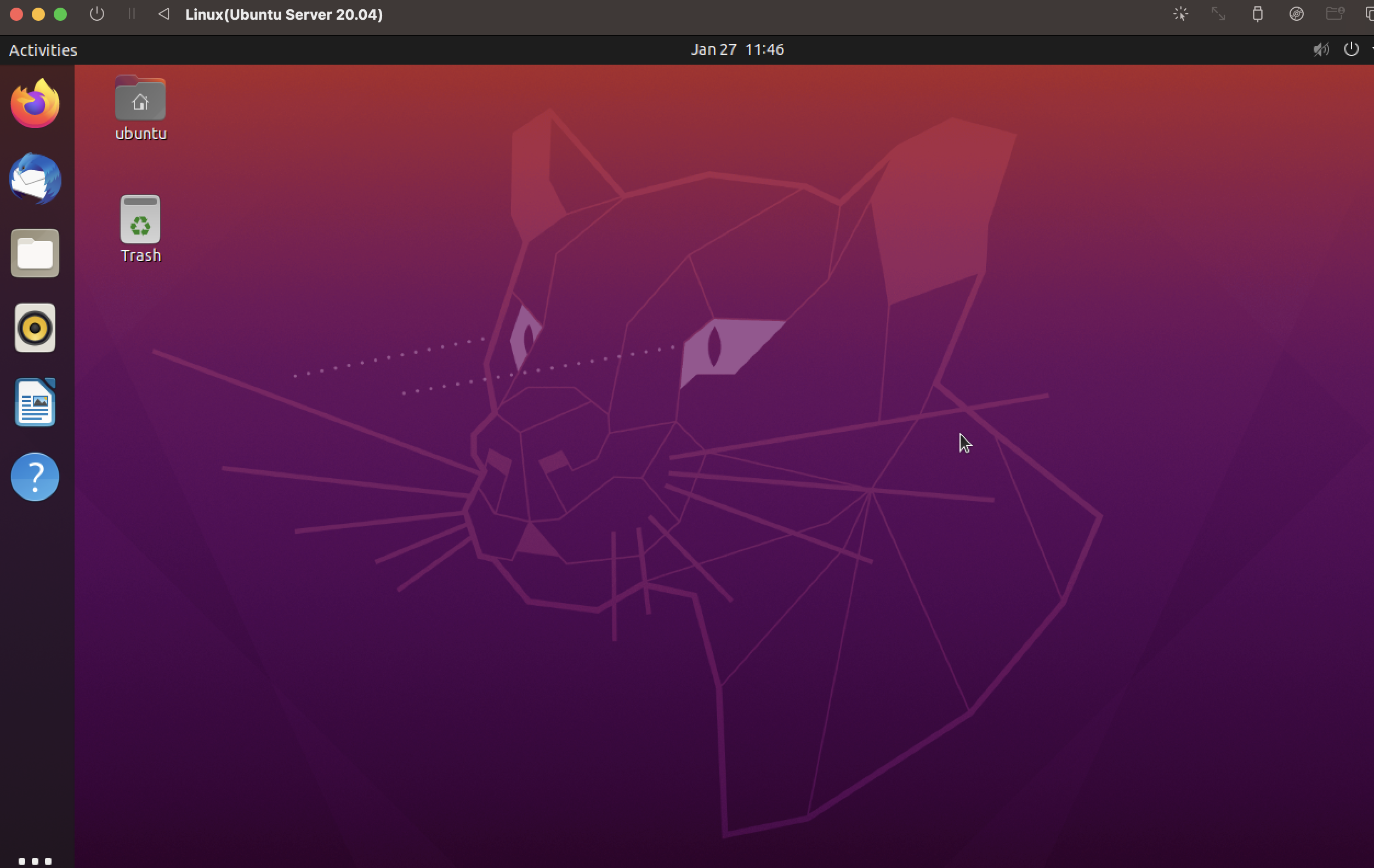Click the restart back-triangle VM button
Image resolution: width=1374 pixels, height=868 pixels.
[164, 14]
